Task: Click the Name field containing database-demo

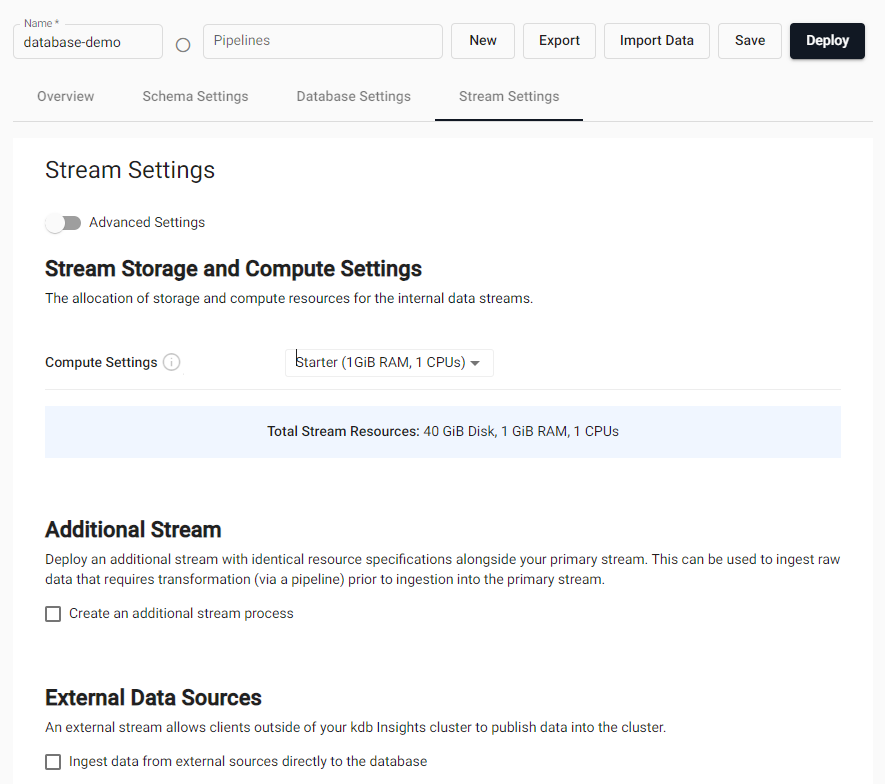Action: pos(88,42)
